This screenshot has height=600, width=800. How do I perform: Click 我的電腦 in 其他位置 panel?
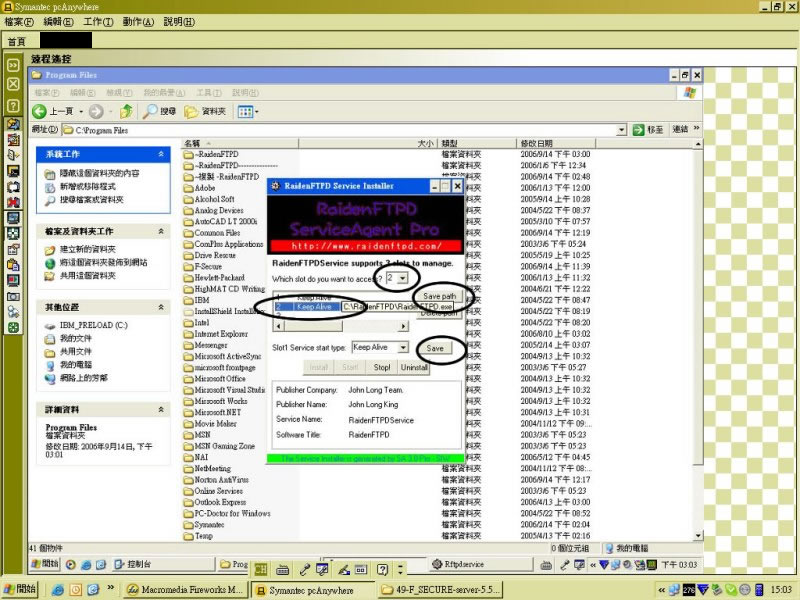click(76, 365)
